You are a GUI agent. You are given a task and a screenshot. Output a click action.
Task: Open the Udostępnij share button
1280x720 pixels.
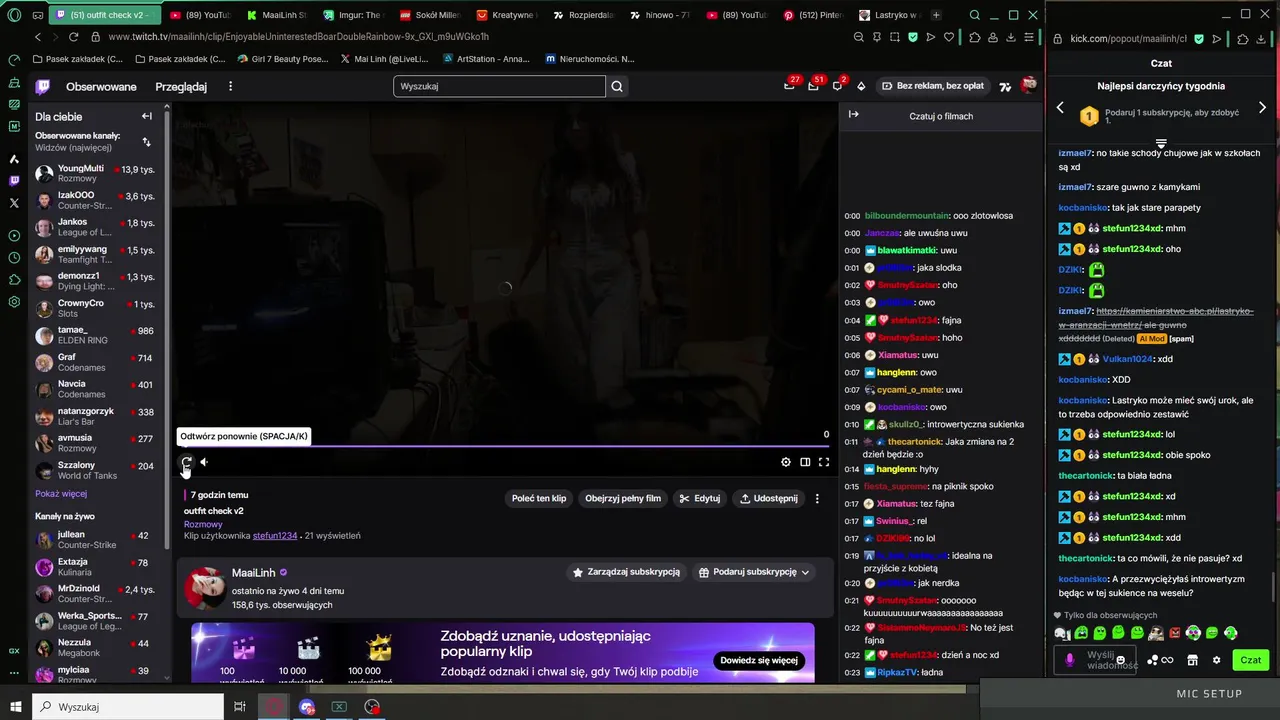click(x=768, y=498)
